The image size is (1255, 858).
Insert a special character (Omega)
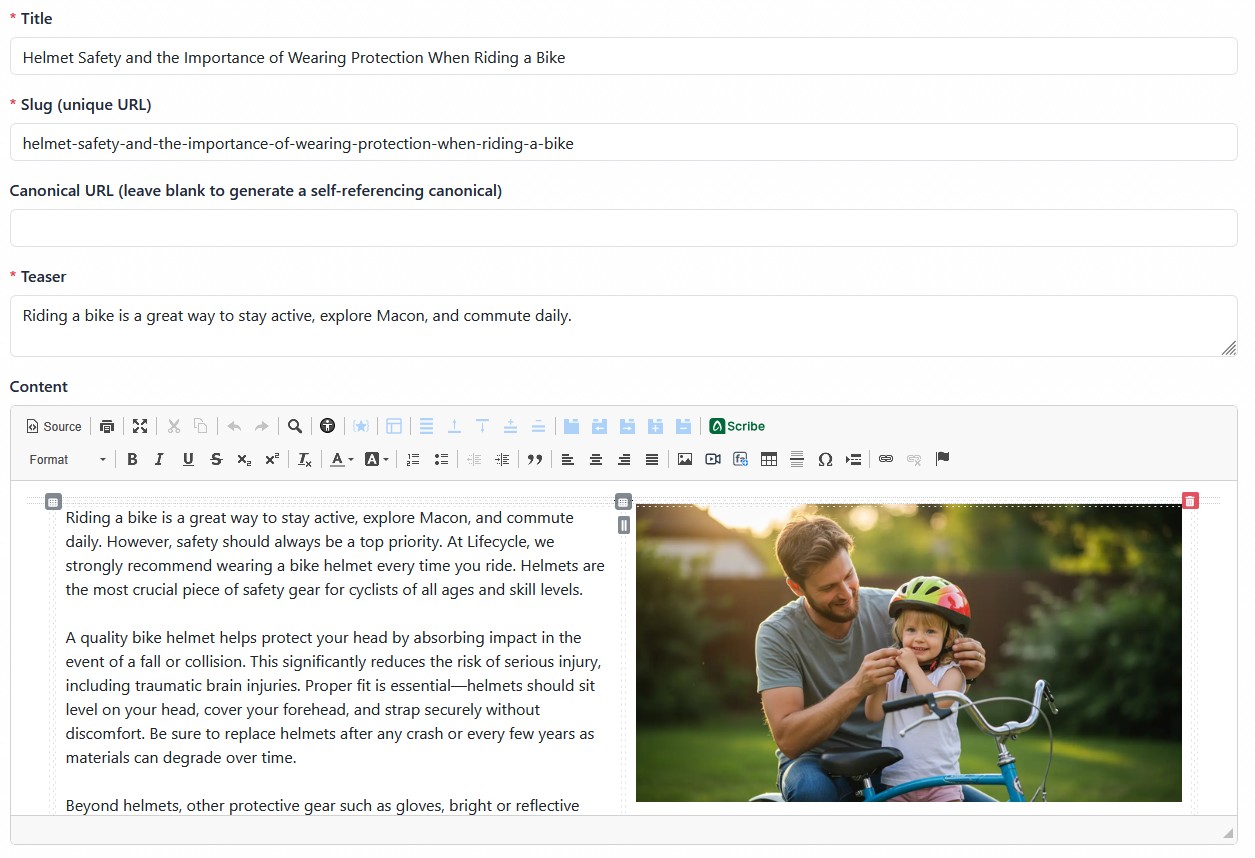[x=825, y=459]
